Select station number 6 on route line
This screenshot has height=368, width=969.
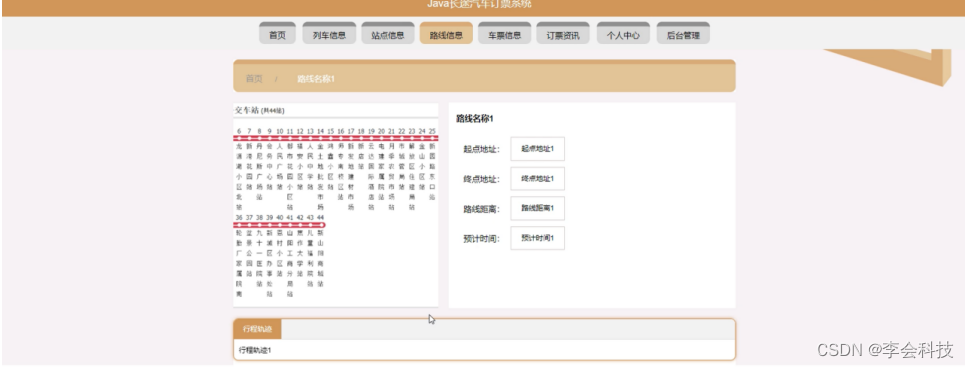239,131
